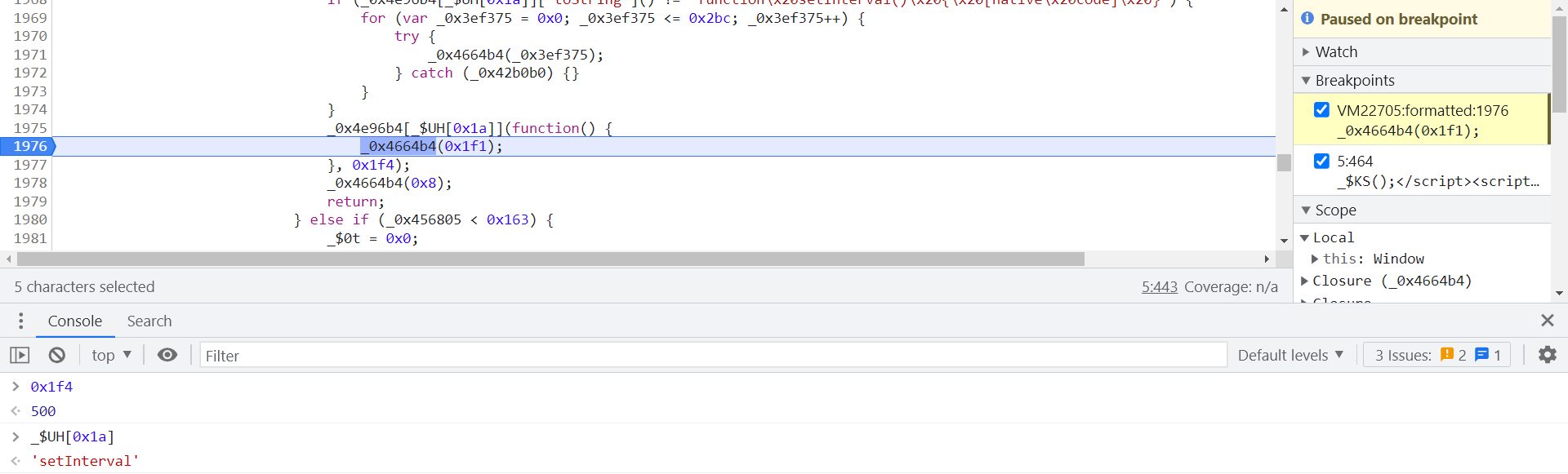Open the Default levels dropdown
1568x474 pixels.
tap(1290, 355)
